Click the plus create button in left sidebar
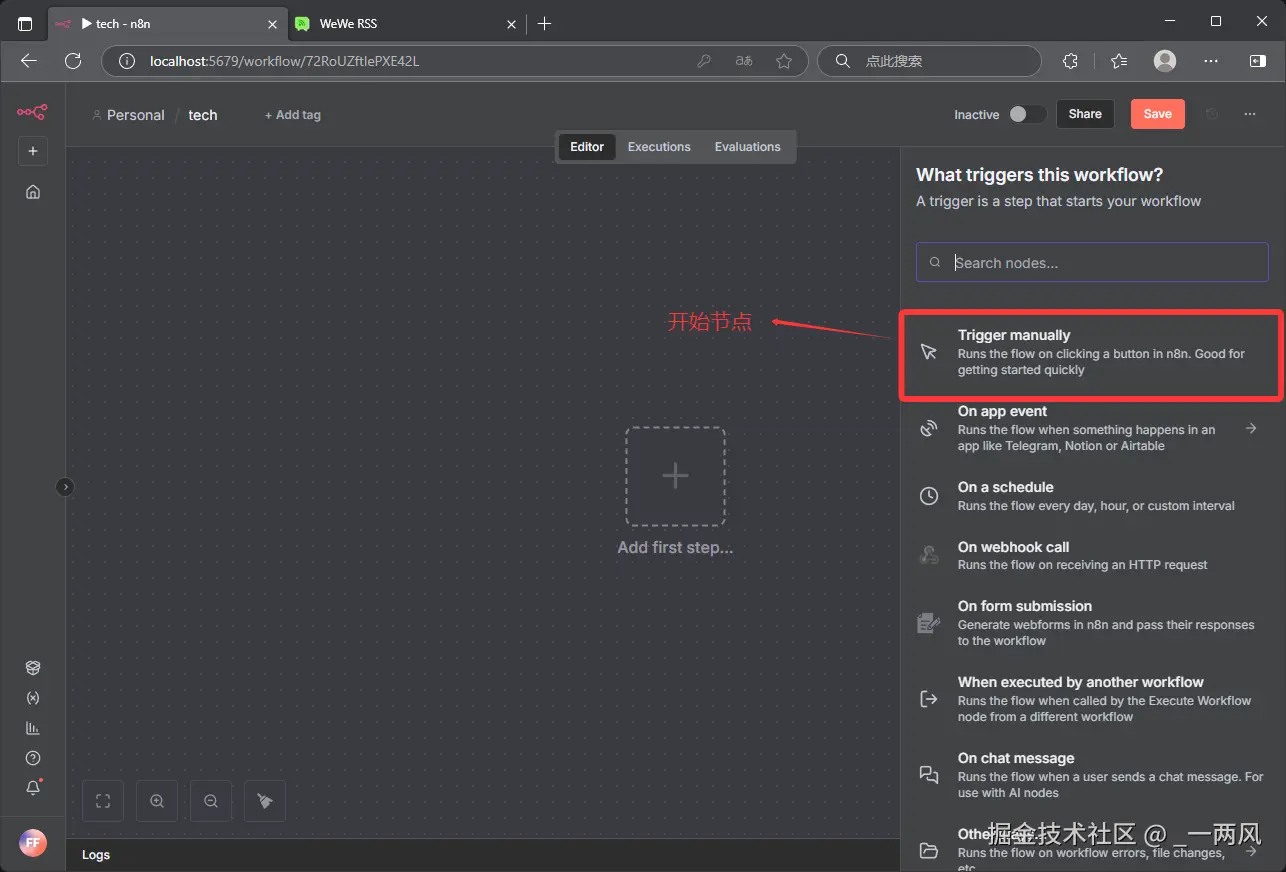Screen dimensions: 1286x872 pyautogui.click(x=33, y=151)
